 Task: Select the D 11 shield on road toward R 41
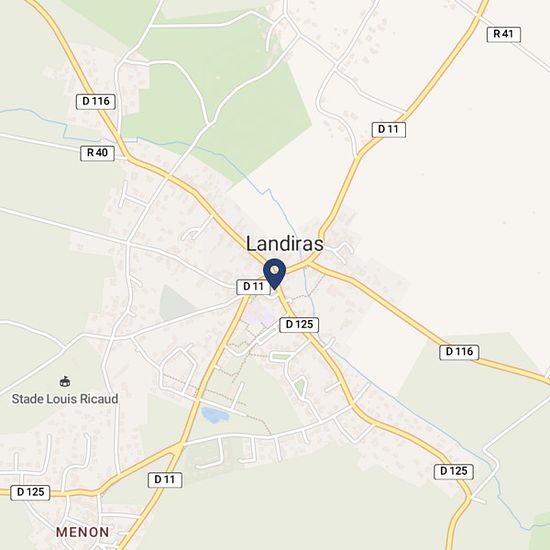click(x=389, y=130)
